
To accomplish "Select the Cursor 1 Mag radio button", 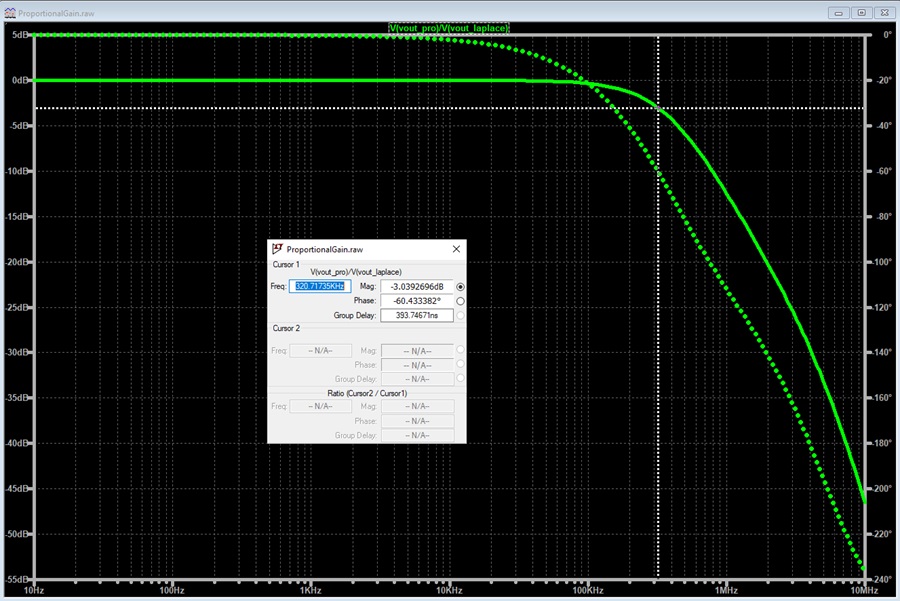I will click(460, 286).
